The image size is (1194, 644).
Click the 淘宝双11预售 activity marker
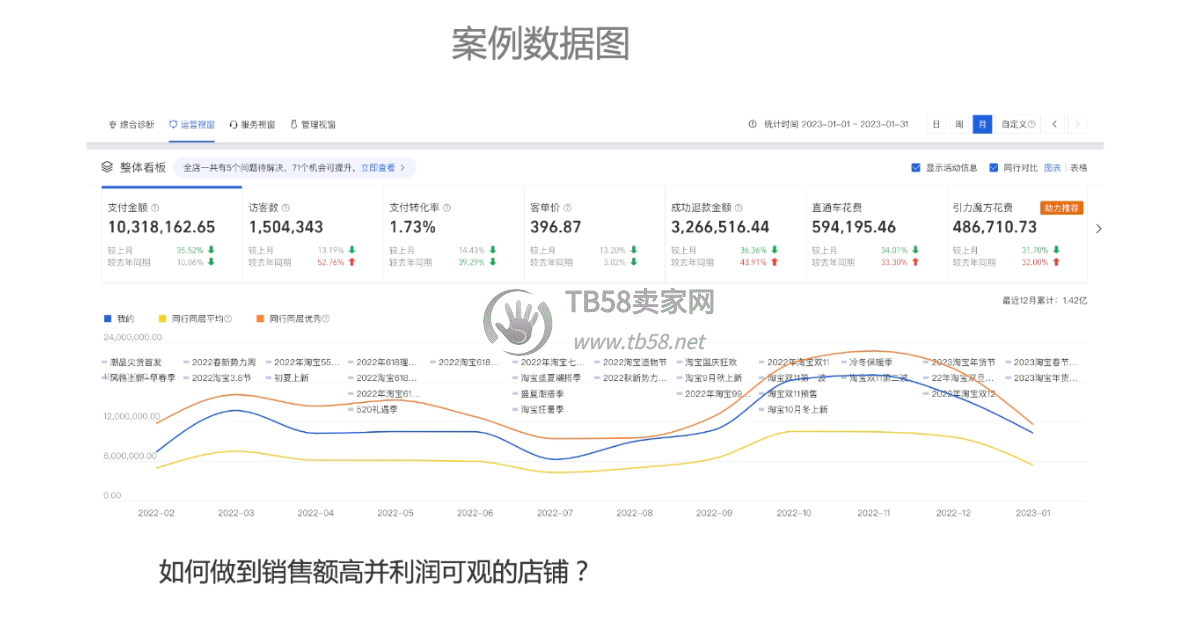point(789,394)
